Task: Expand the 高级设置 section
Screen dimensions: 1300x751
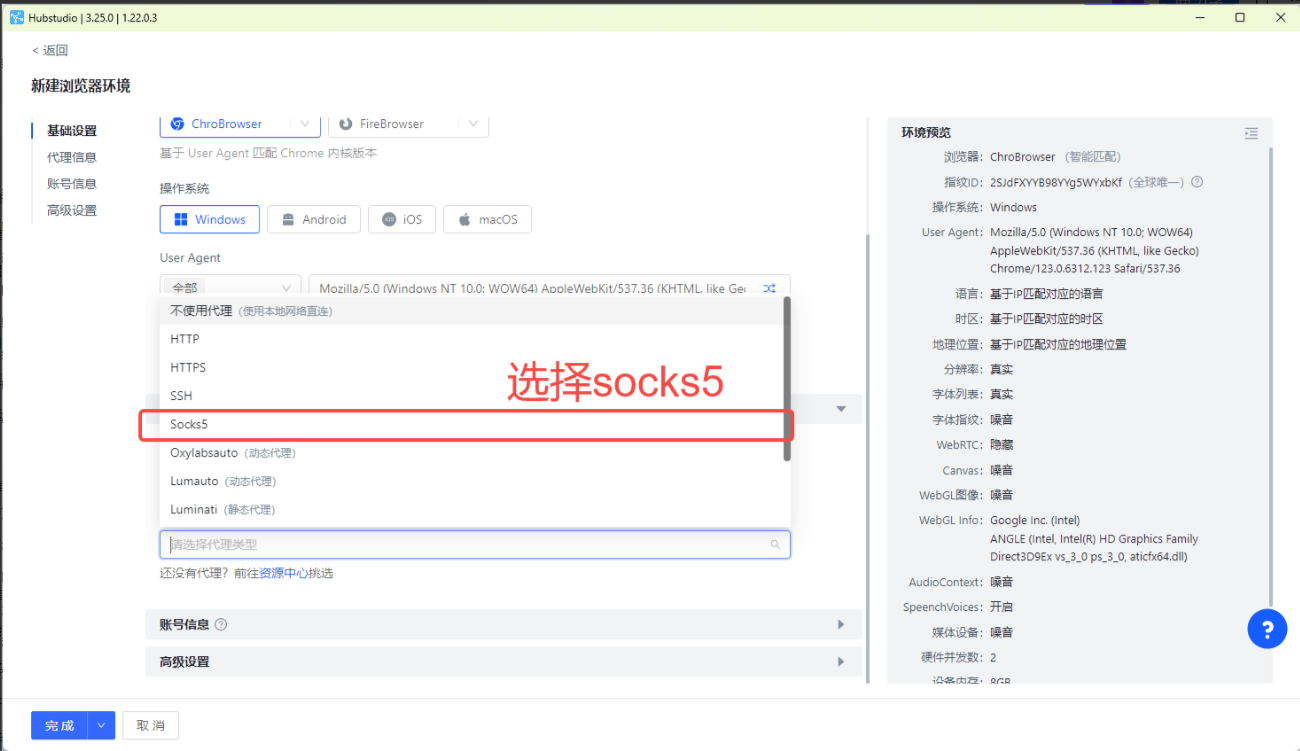Action: pyautogui.click(x=840, y=662)
